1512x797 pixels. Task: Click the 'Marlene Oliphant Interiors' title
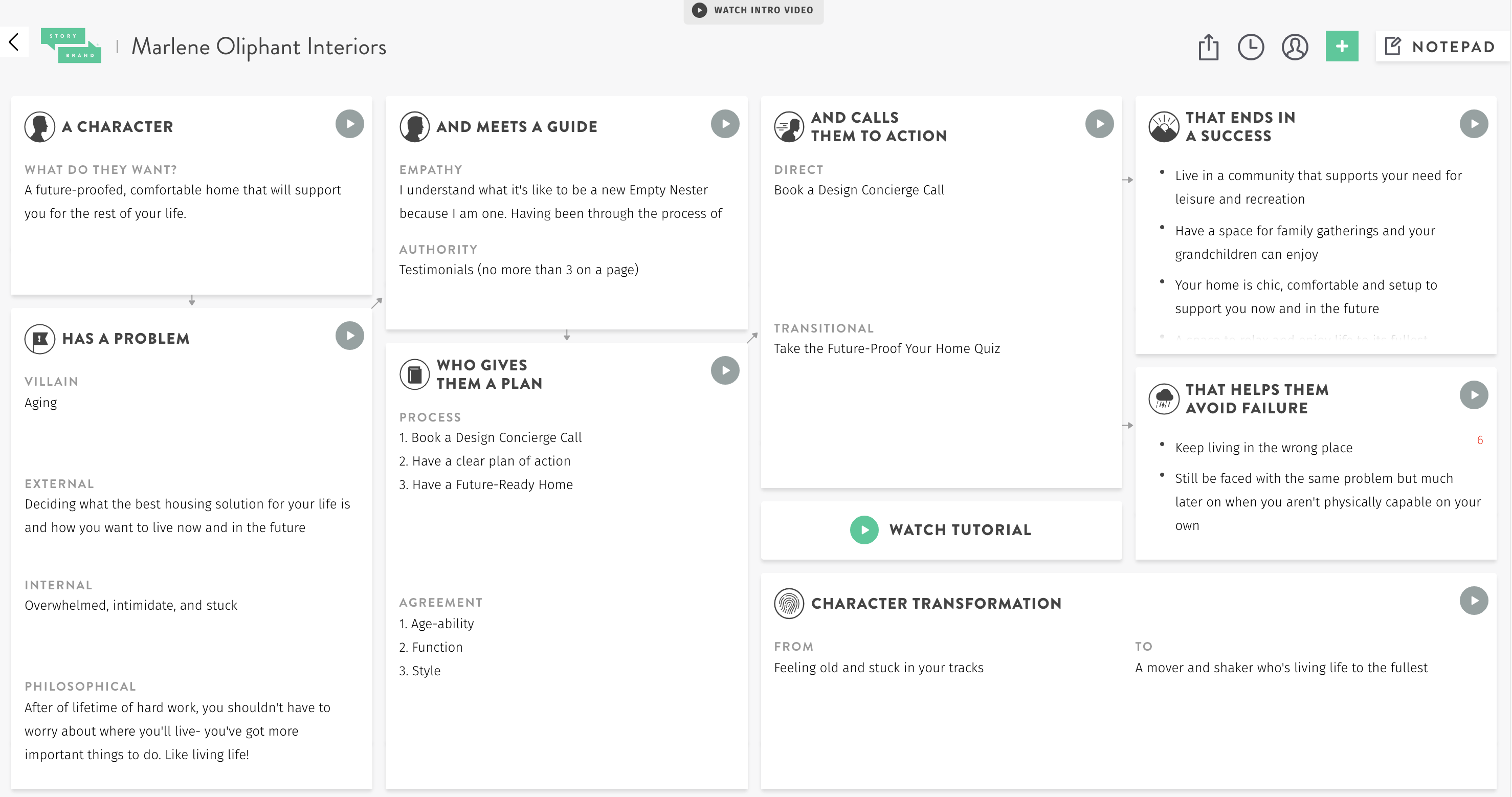(x=259, y=47)
